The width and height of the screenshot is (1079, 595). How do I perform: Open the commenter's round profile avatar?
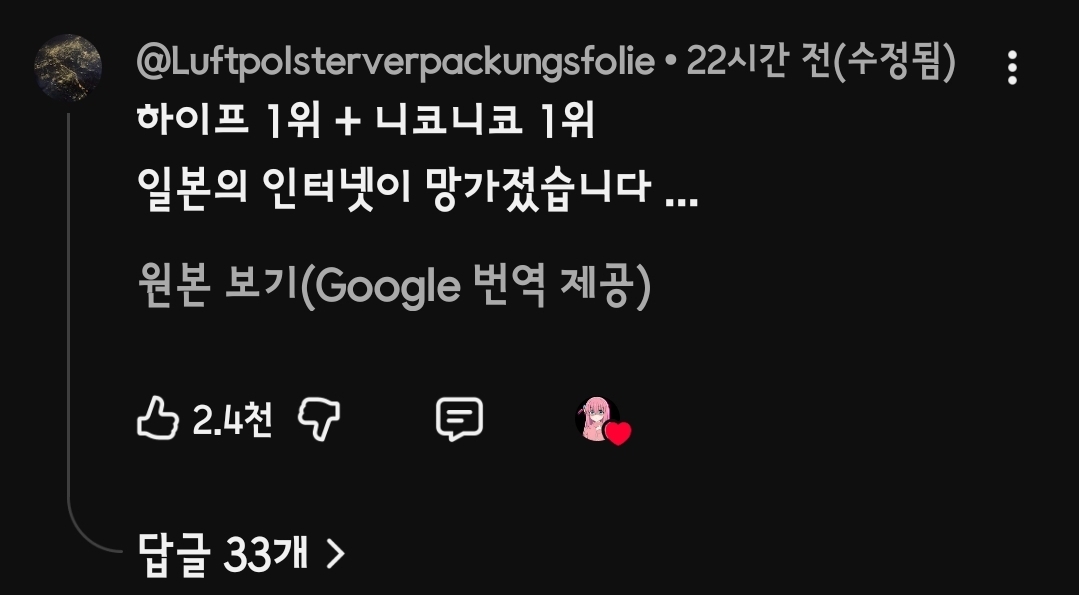click(x=68, y=67)
